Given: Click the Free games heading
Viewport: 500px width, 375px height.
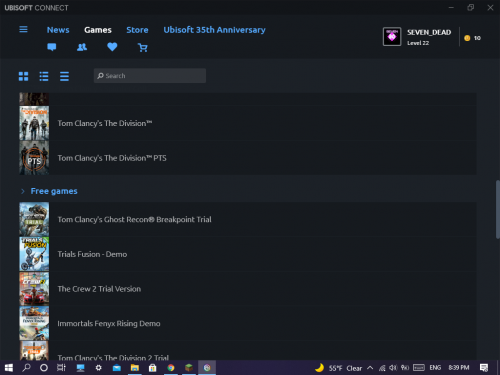Looking at the screenshot, I should pyautogui.click(x=54, y=191).
